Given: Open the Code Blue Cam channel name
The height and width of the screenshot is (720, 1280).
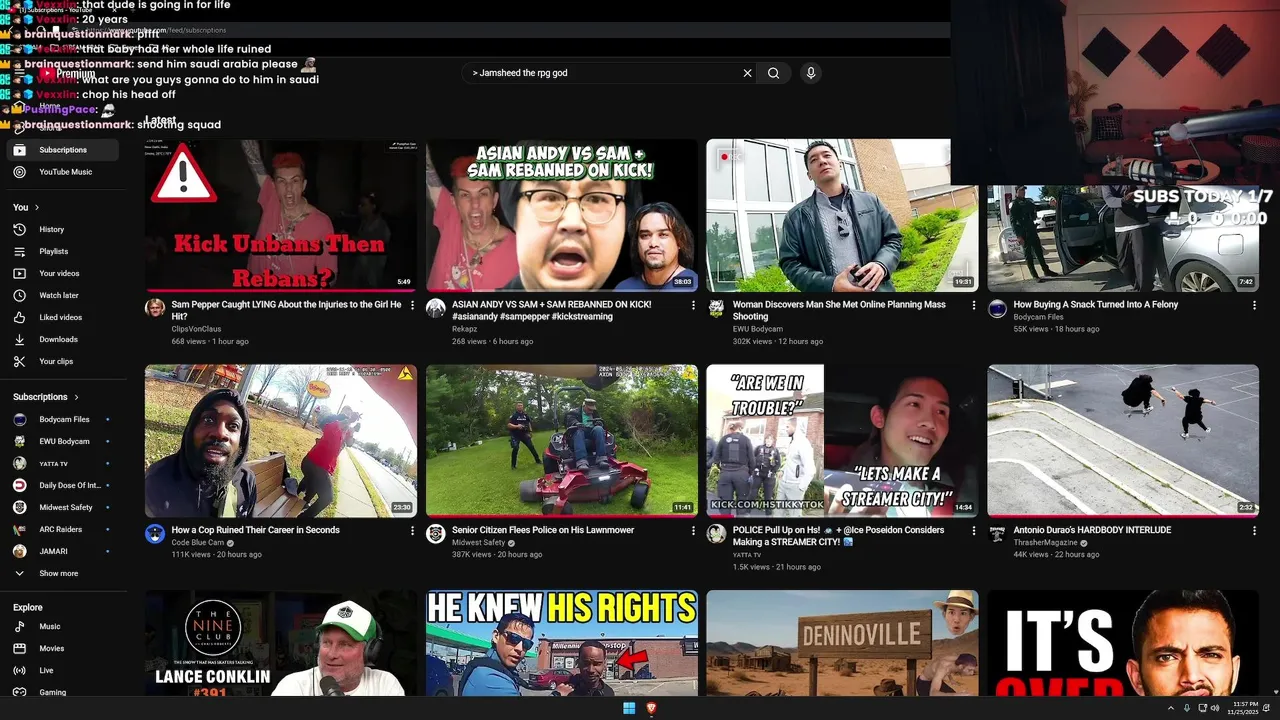Looking at the screenshot, I should pos(198,542).
